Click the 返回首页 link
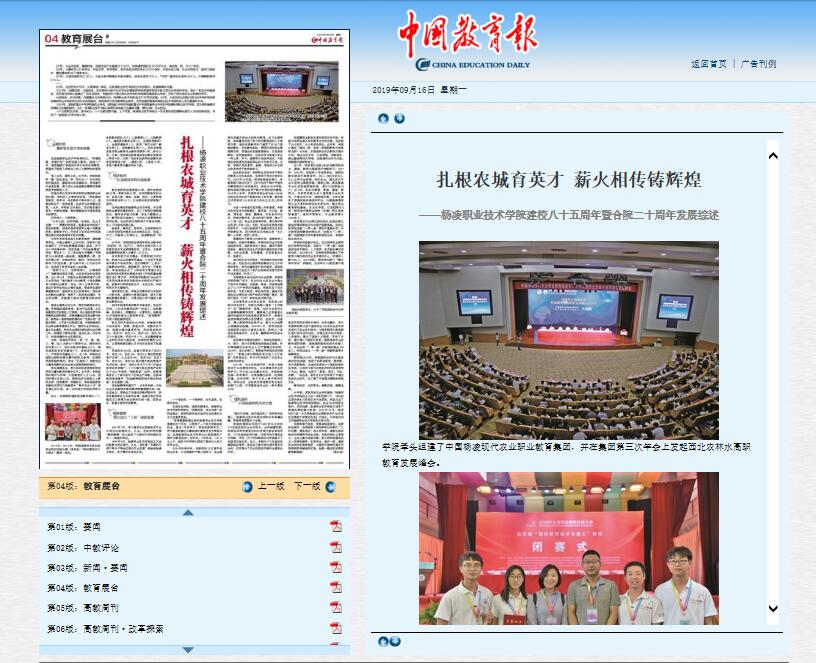 click(x=708, y=64)
